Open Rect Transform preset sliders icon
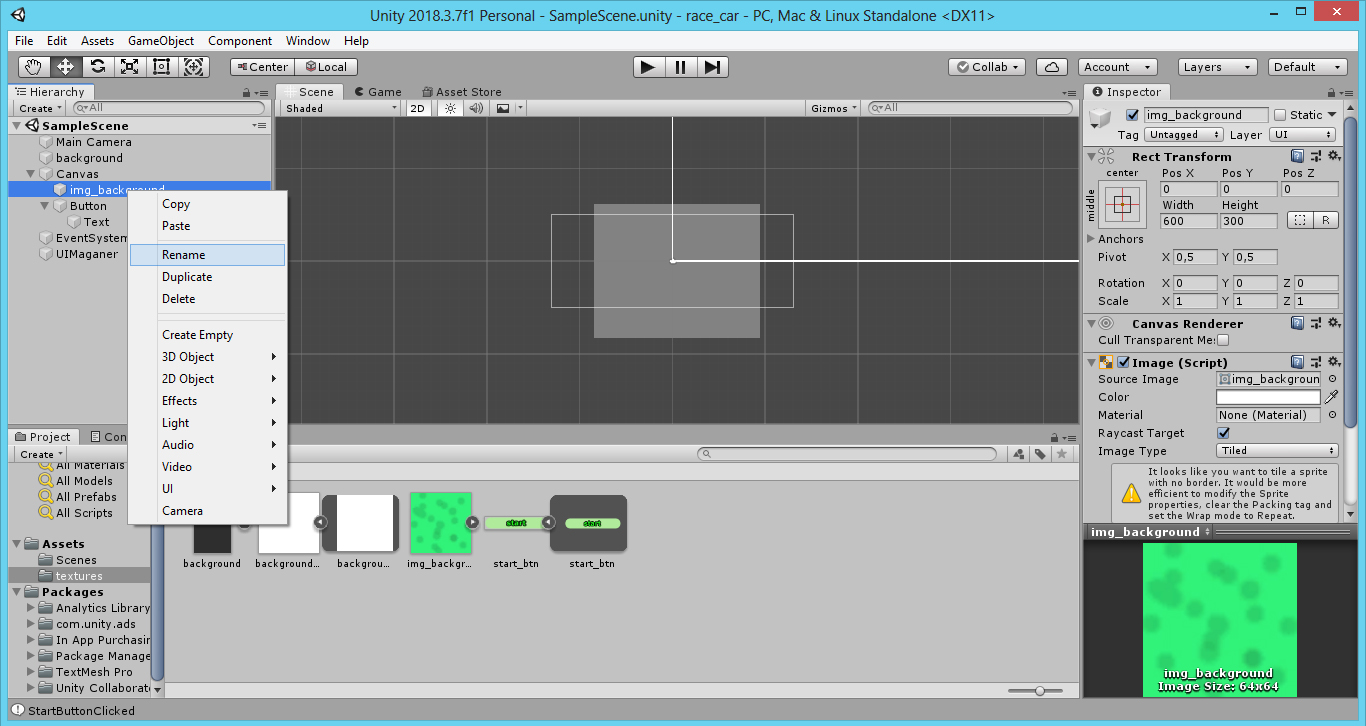 click(1315, 157)
